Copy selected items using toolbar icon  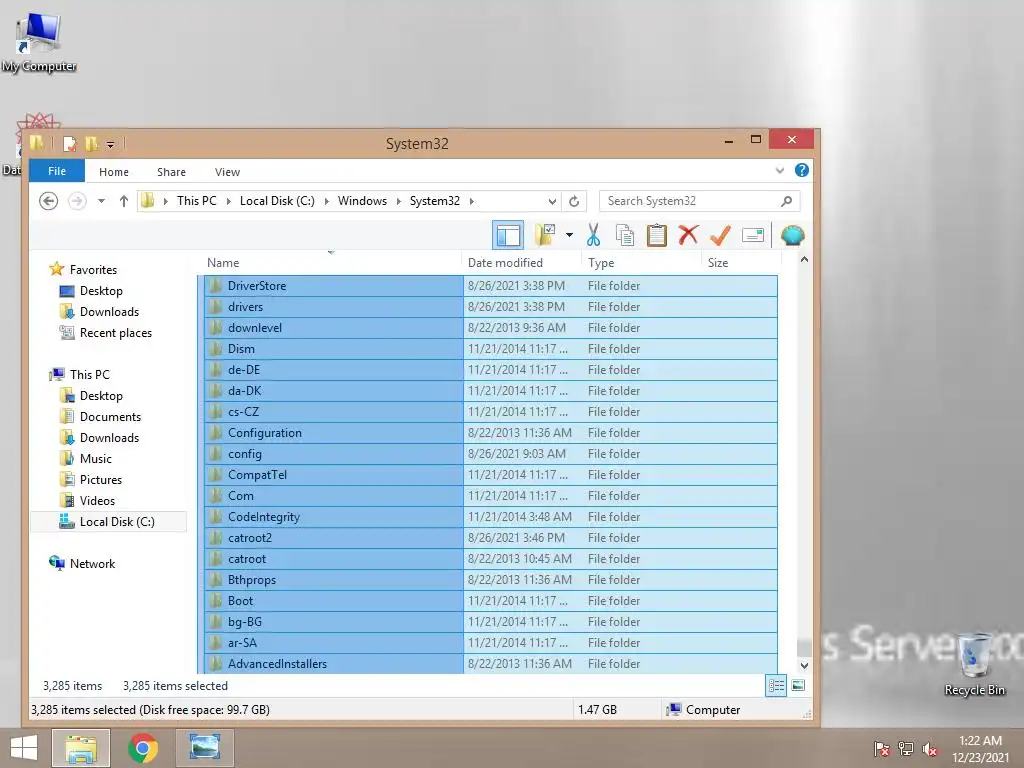coord(625,235)
